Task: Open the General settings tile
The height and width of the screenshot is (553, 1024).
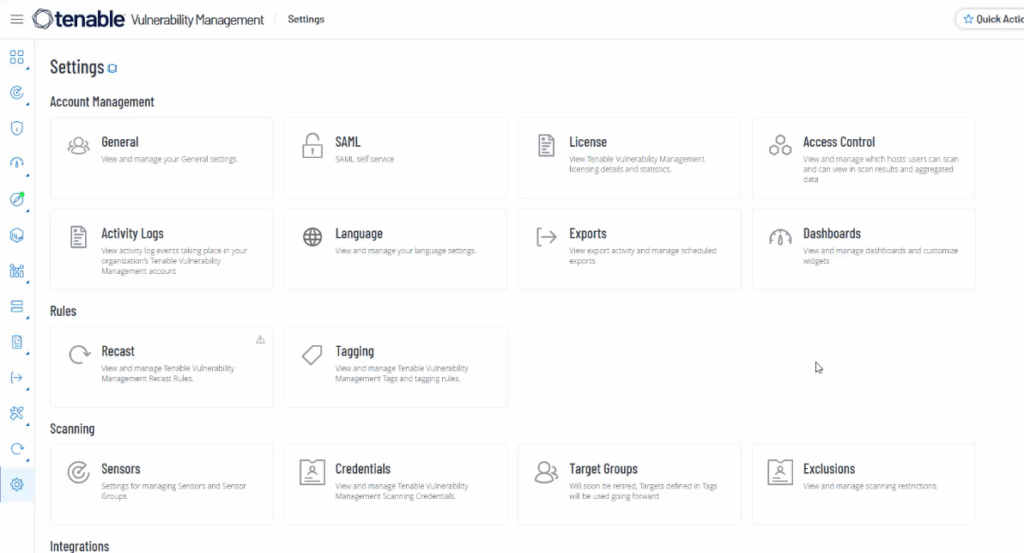Action: (161, 157)
